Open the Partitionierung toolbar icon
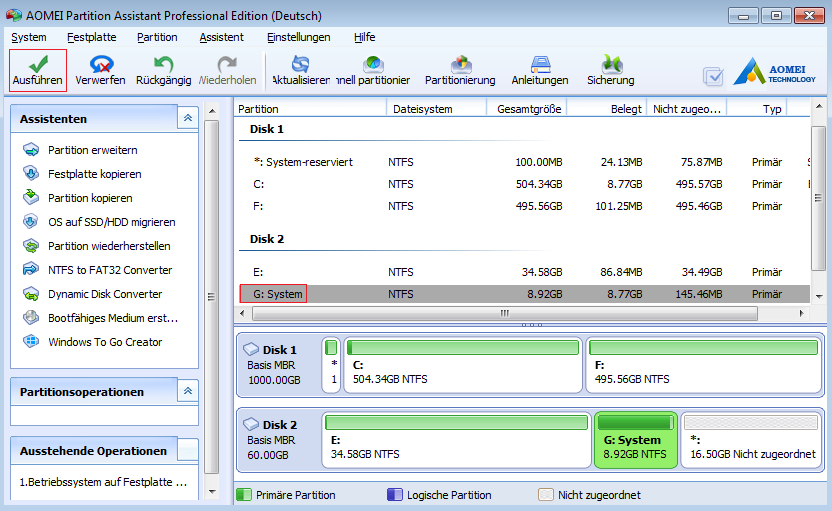This screenshot has width=832, height=511. click(461, 64)
